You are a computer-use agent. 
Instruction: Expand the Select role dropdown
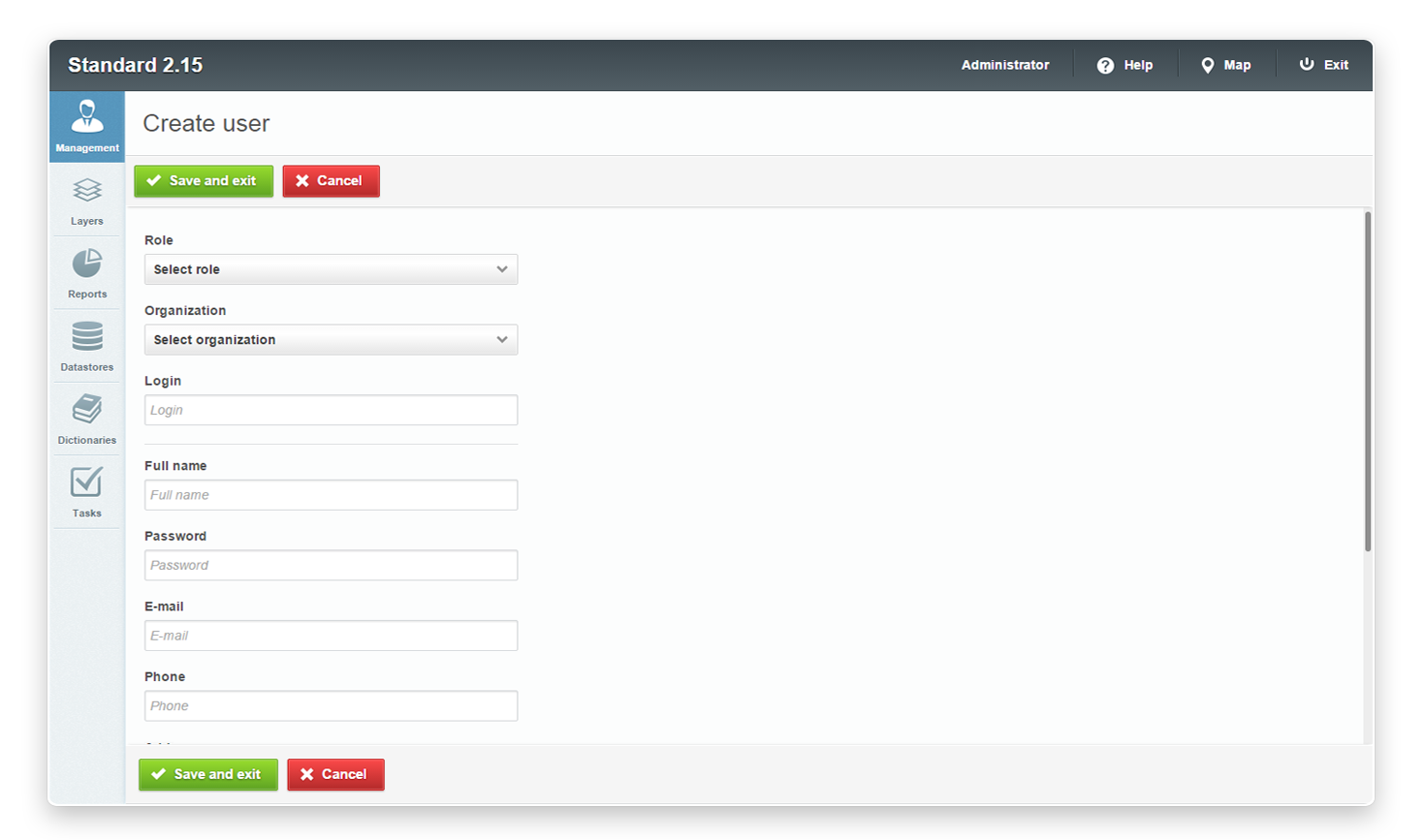pyautogui.click(x=331, y=269)
